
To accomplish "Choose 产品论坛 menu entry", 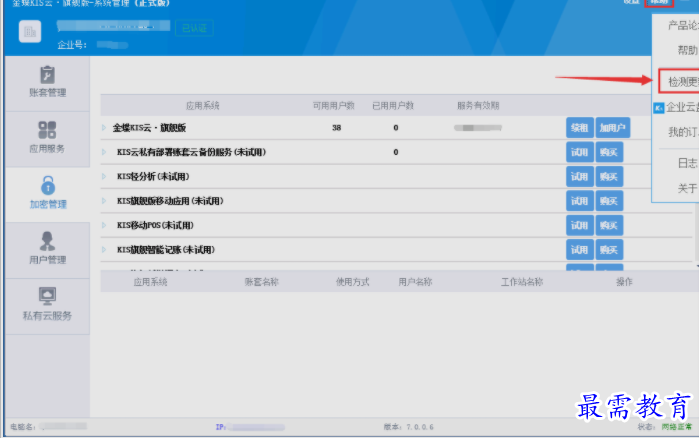I will 682,26.
